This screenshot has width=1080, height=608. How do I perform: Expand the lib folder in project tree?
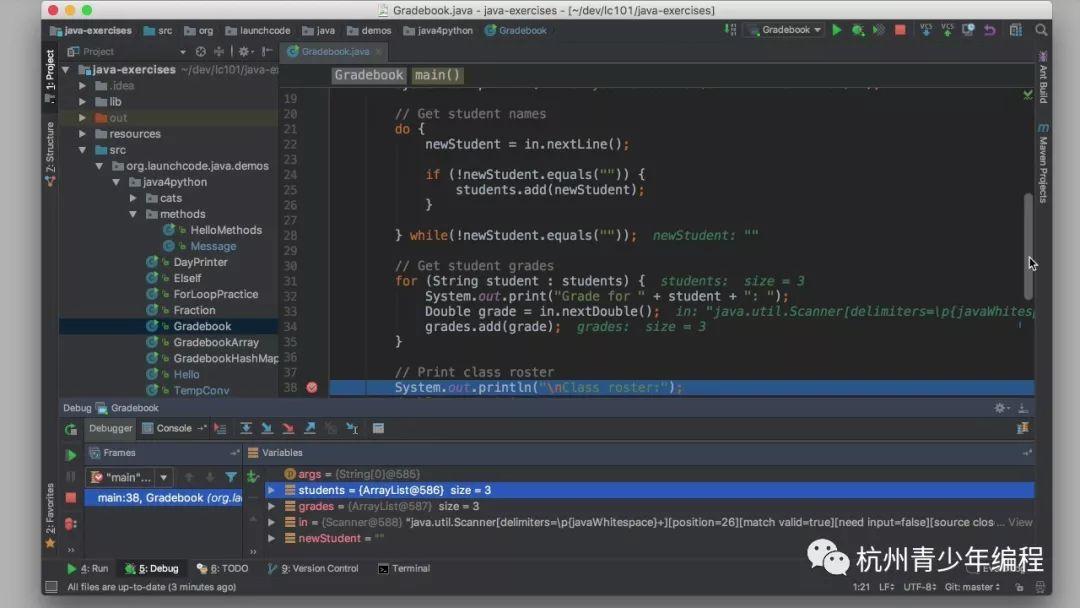pyautogui.click(x=82, y=102)
